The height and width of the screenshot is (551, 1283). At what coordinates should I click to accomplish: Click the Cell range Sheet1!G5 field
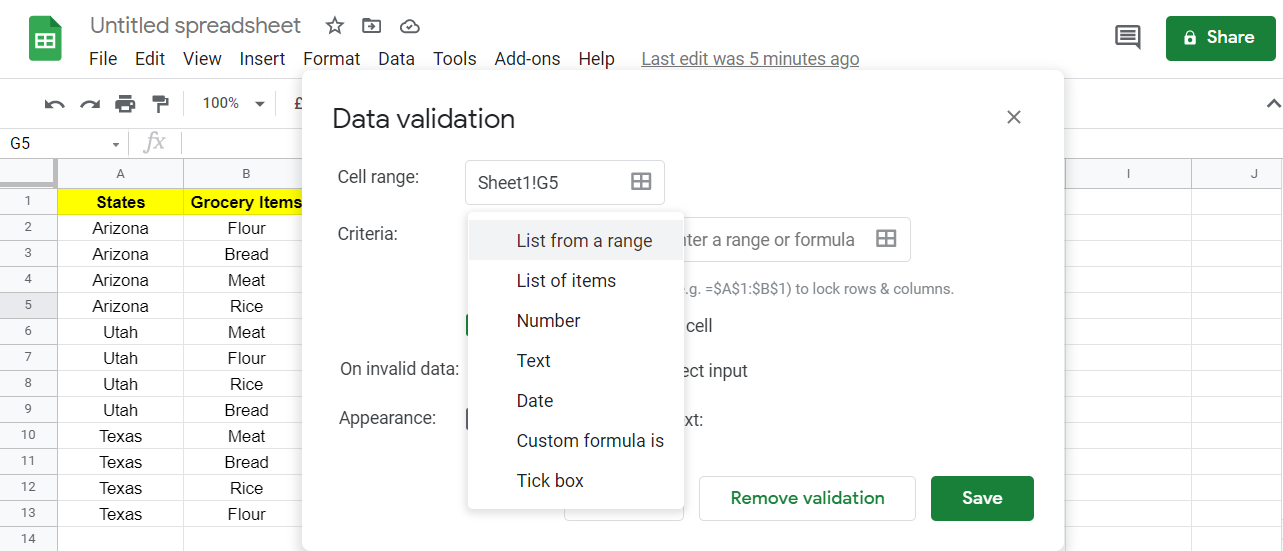(x=565, y=182)
